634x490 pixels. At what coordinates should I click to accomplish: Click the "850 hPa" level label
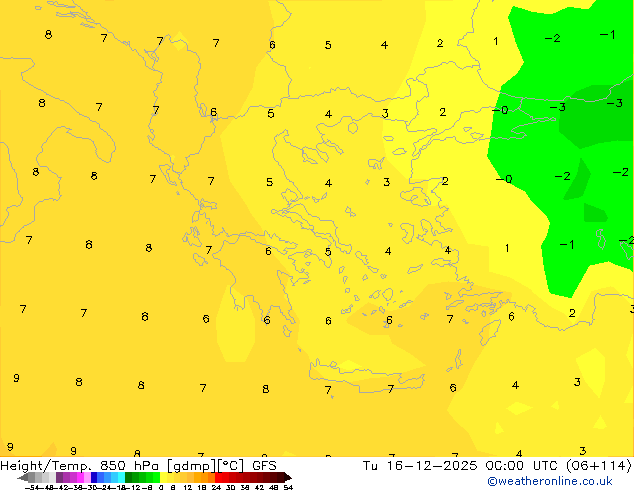[x=129, y=466]
